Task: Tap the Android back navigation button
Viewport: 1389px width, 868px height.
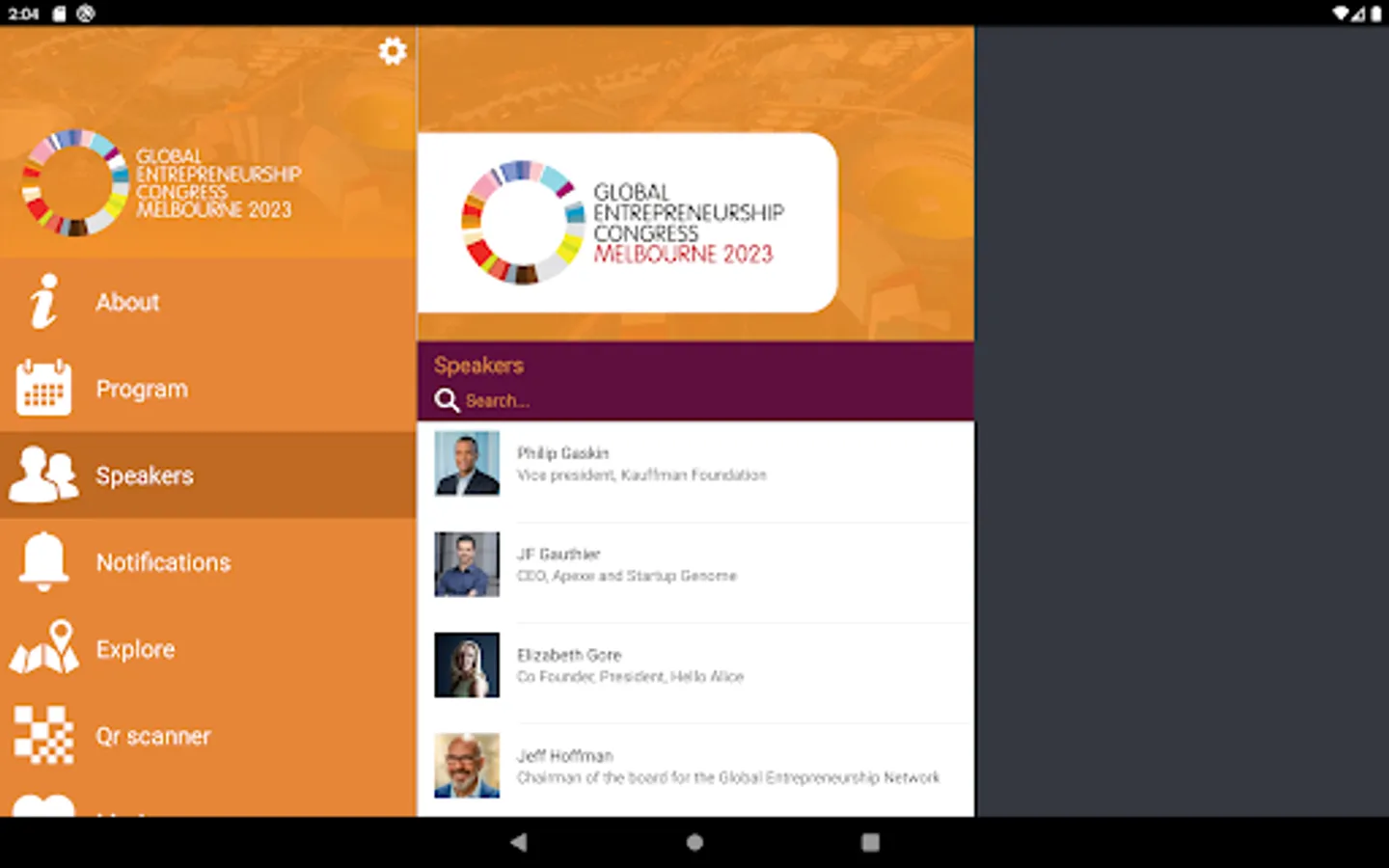Action: 519,842
